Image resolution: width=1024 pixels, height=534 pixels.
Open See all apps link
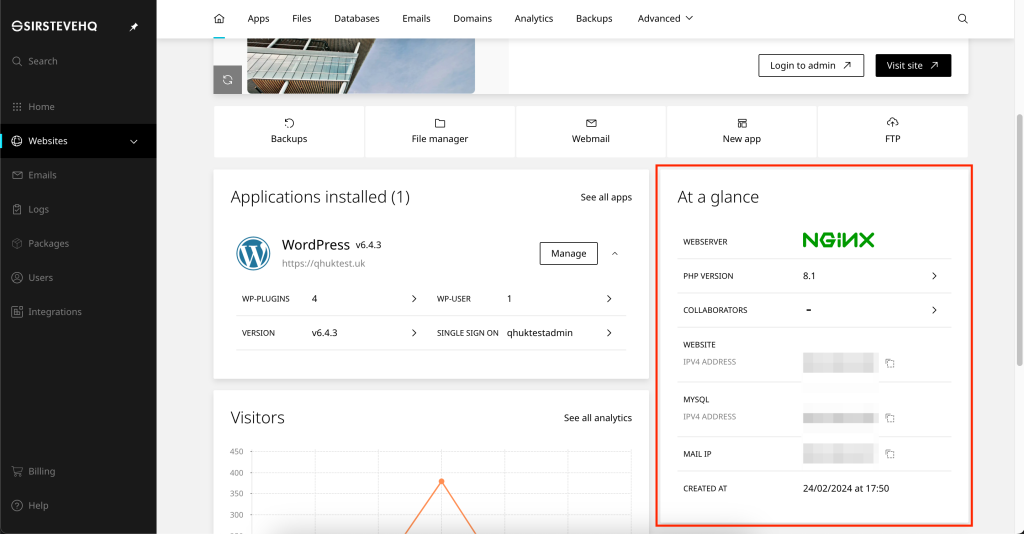pyautogui.click(x=606, y=197)
